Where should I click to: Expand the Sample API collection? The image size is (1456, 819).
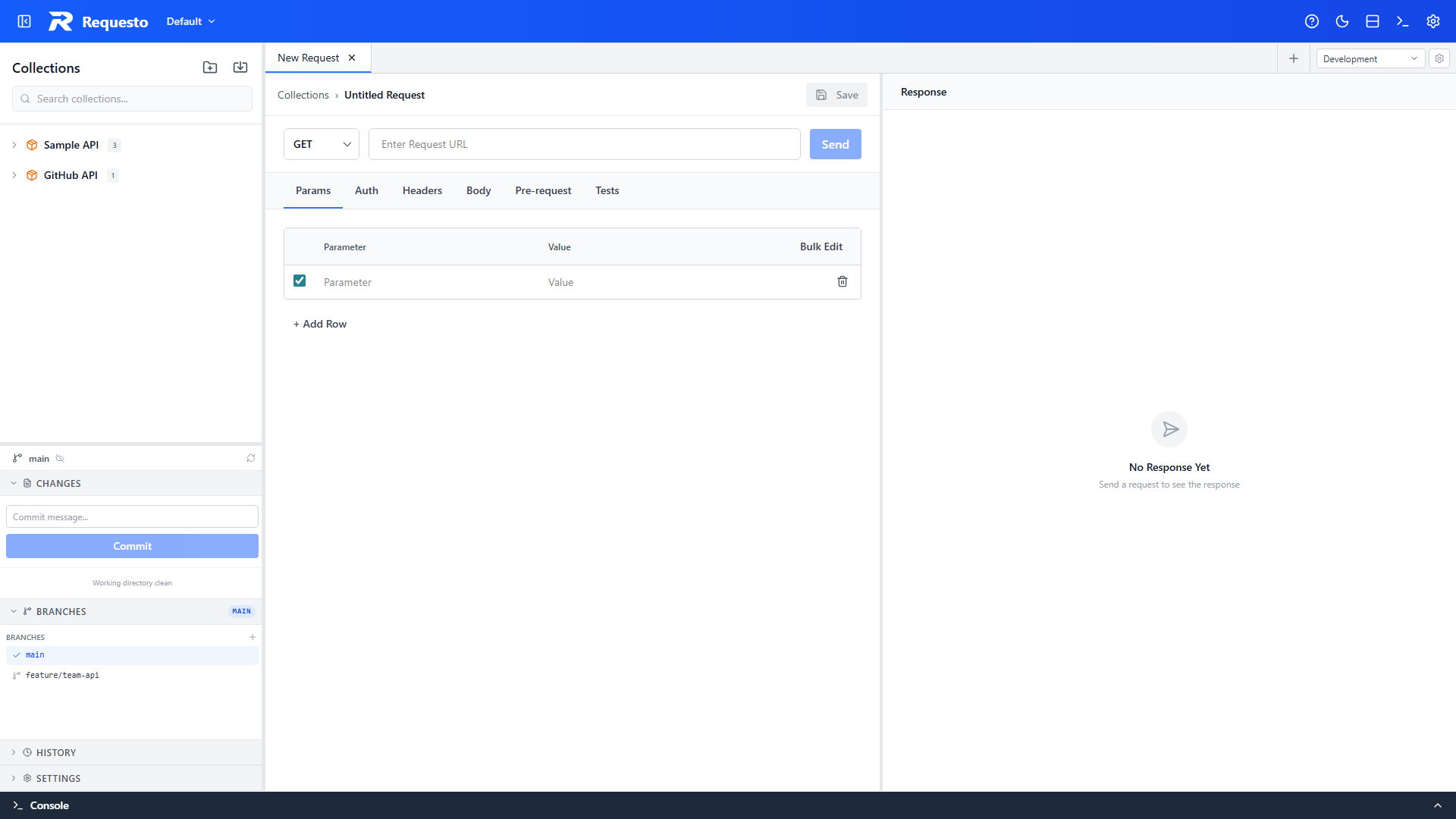pos(14,145)
